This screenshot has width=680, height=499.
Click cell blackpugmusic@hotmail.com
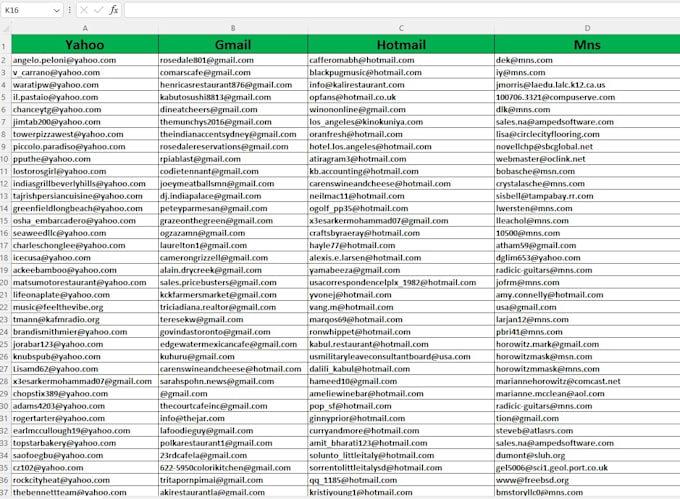pos(401,72)
